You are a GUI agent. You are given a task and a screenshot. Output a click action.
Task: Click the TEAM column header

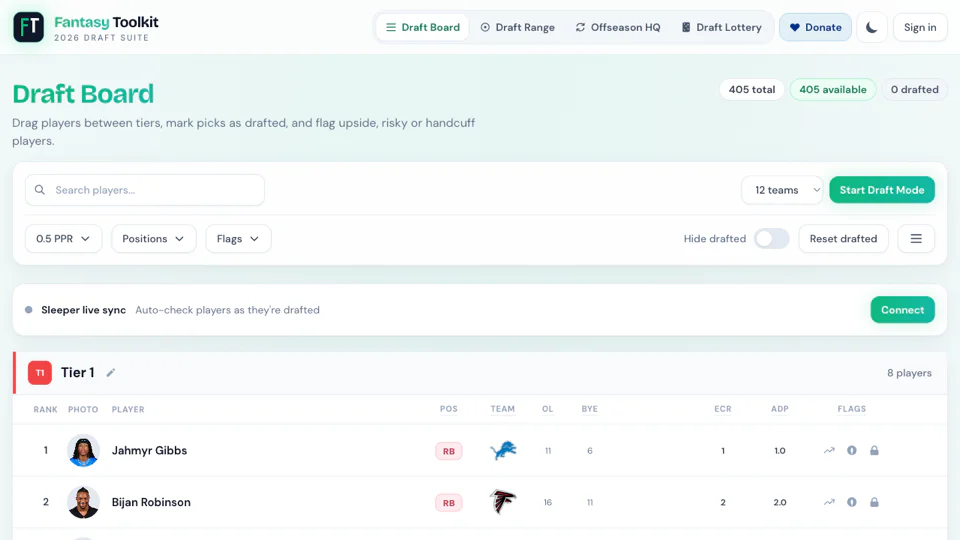tap(503, 409)
